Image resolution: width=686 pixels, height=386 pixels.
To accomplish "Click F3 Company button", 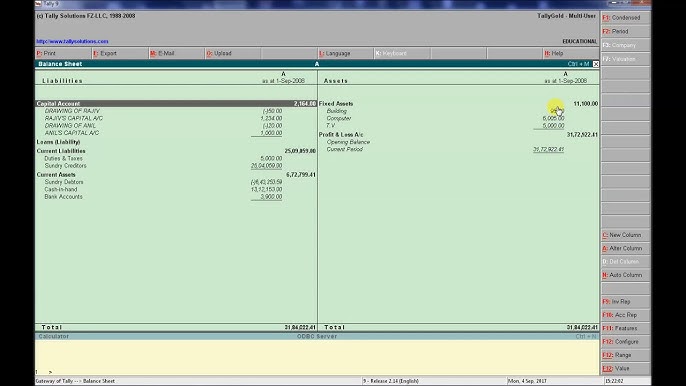I will [625, 45].
